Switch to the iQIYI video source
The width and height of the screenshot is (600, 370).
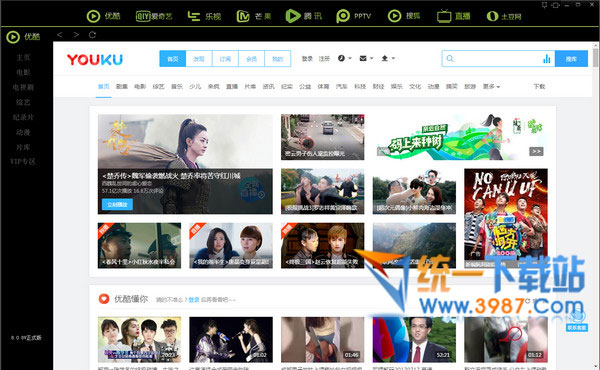[x=154, y=16]
